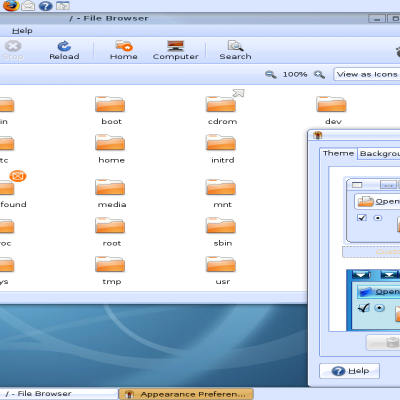Select the usr folder
The image size is (400, 400).
click(x=221, y=264)
